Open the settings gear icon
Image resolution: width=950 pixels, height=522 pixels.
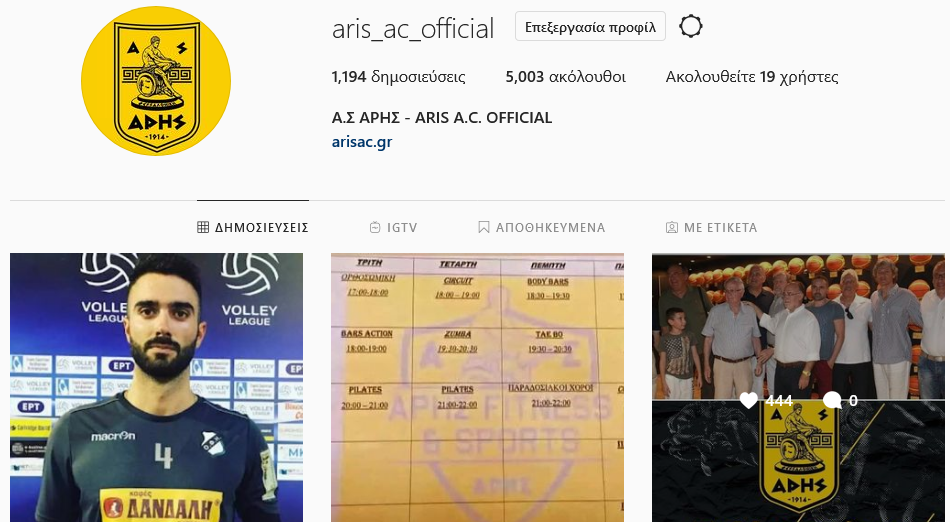pyautogui.click(x=691, y=27)
